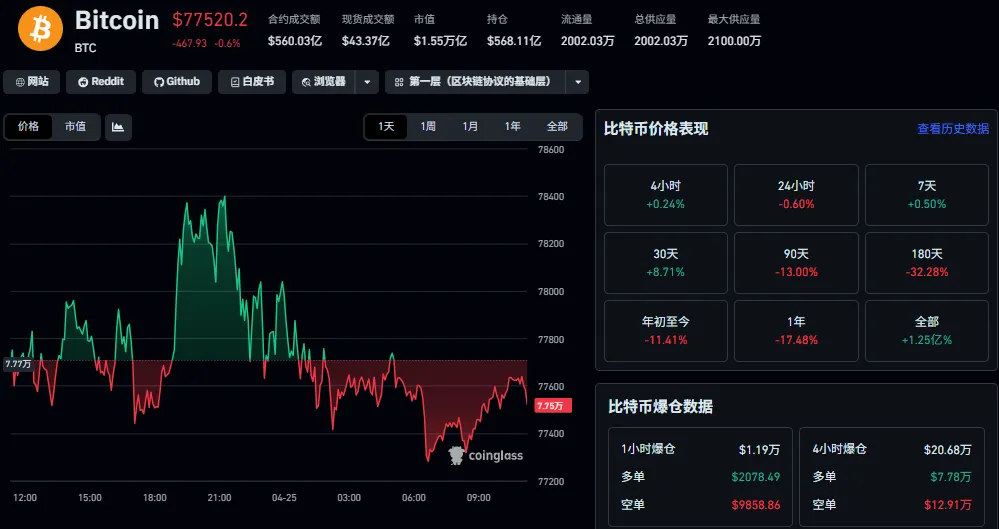Image resolution: width=999 pixels, height=529 pixels.
Task: Click the 比特币价格表现 heading
Action: [x=656, y=129]
